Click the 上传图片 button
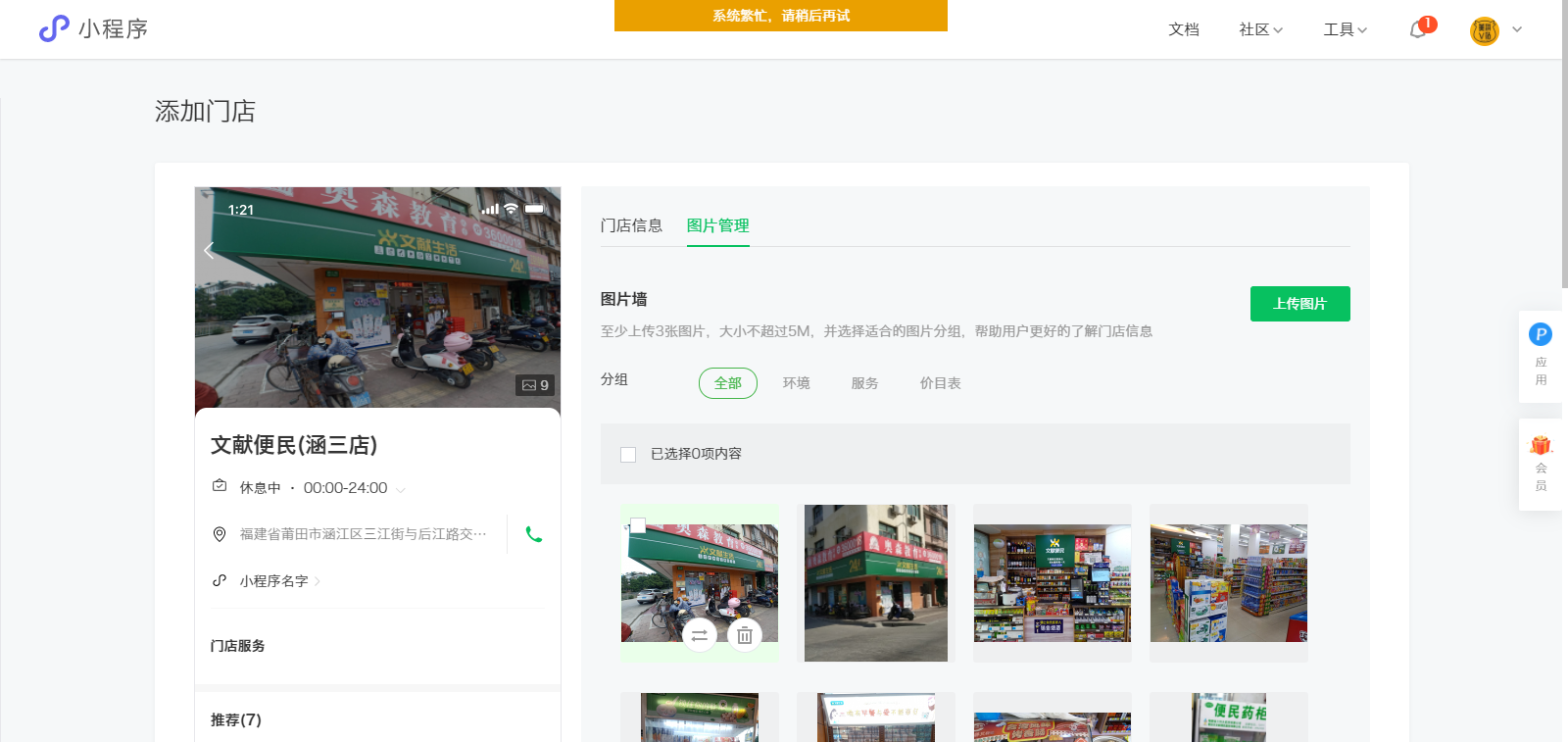The image size is (1568, 742). [1300, 304]
